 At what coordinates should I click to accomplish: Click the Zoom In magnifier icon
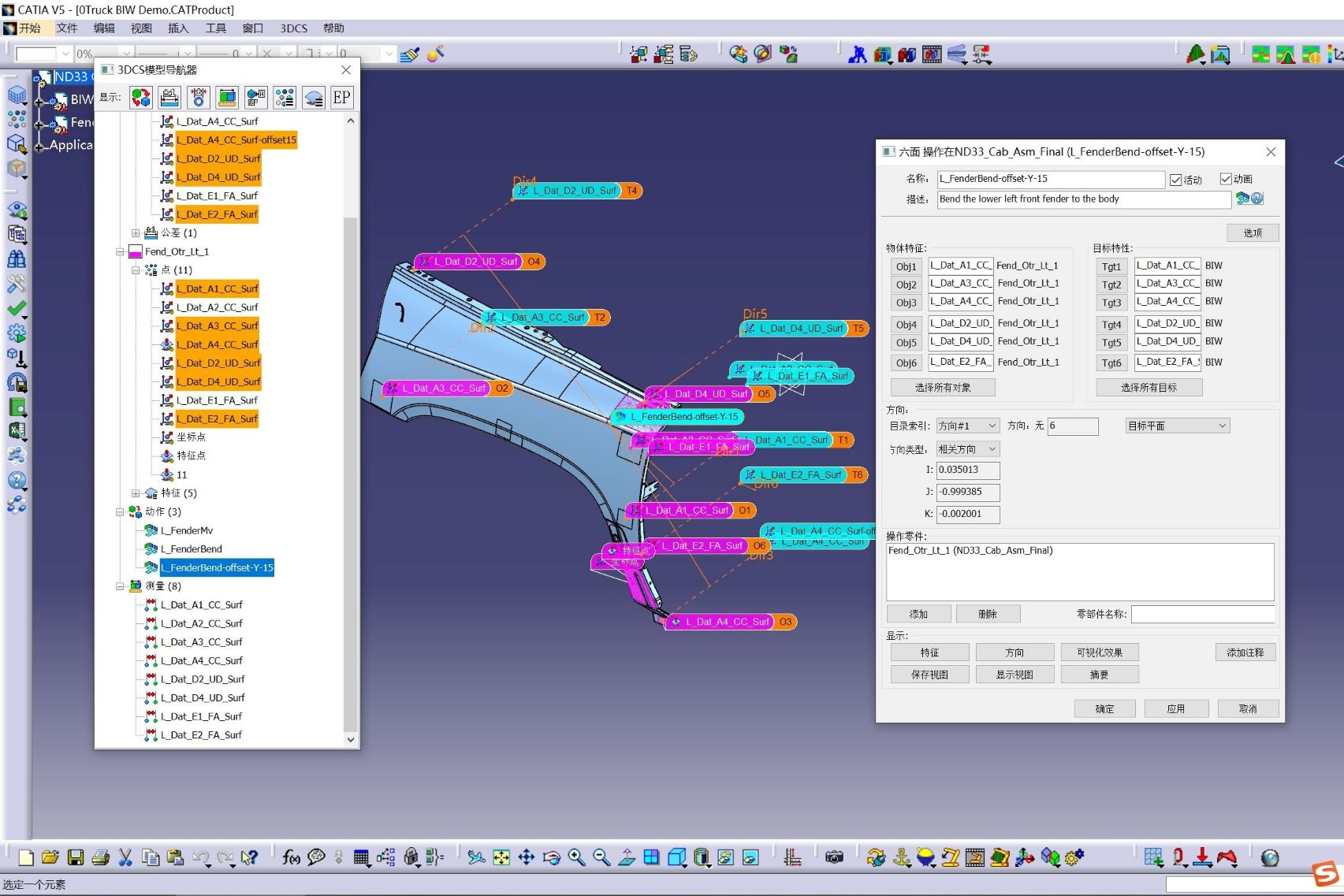pos(577,857)
